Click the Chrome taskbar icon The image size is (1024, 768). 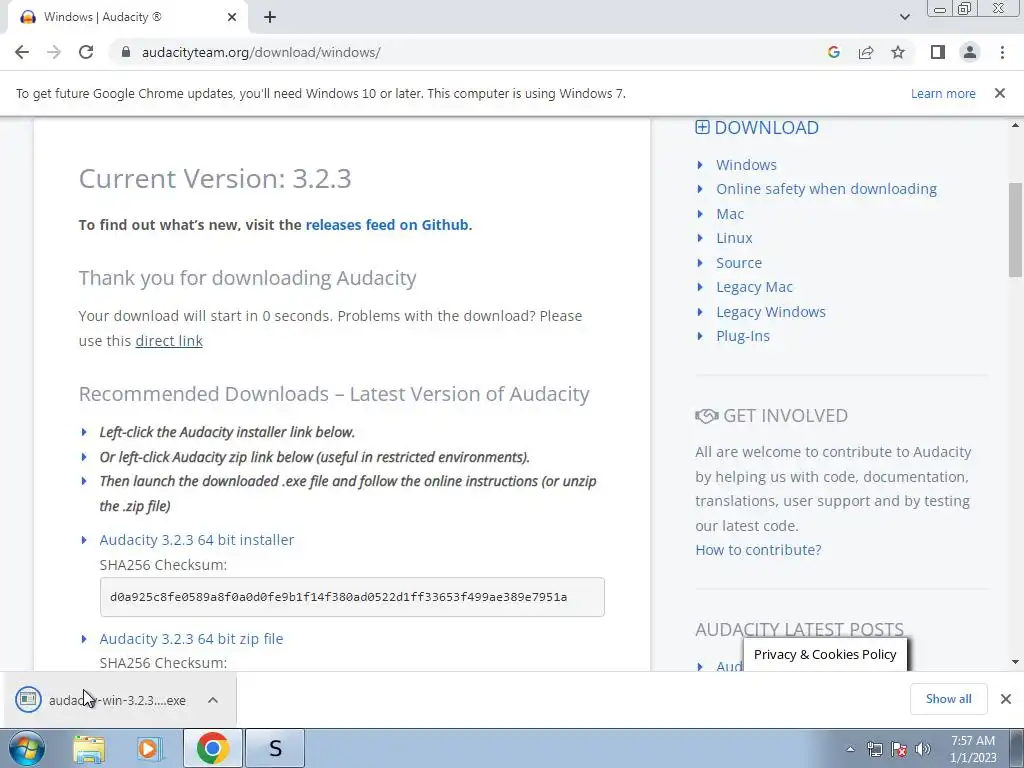[x=212, y=748]
